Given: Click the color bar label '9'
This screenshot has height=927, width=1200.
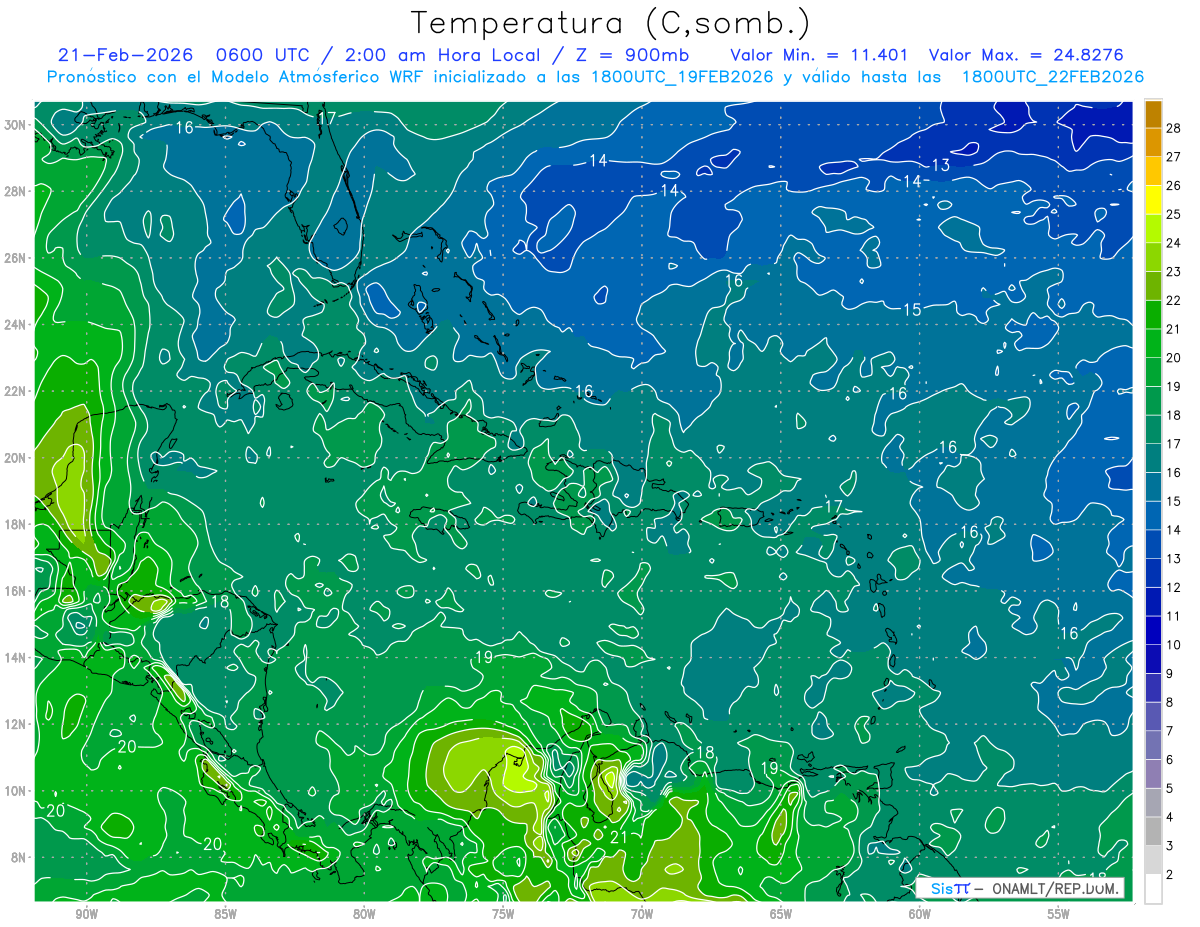Looking at the screenshot, I should [1170, 673].
